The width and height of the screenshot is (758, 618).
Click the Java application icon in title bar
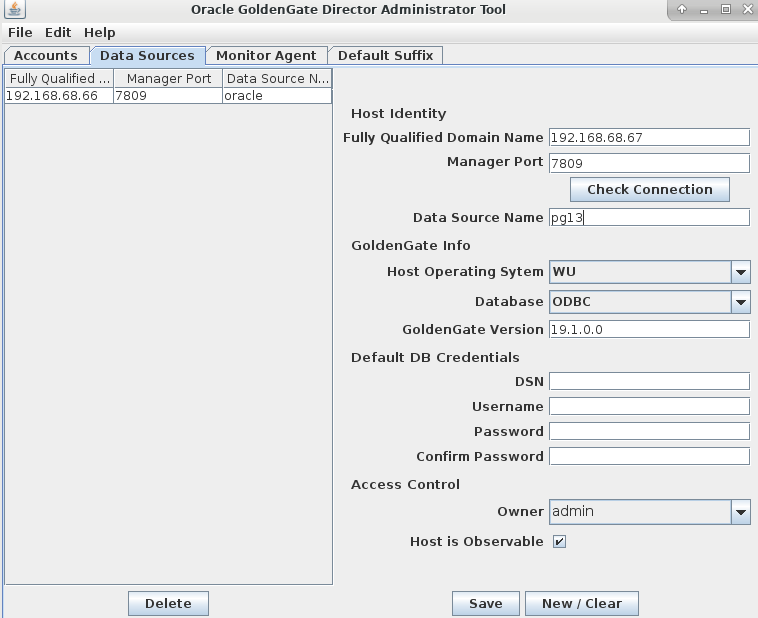(15, 9)
